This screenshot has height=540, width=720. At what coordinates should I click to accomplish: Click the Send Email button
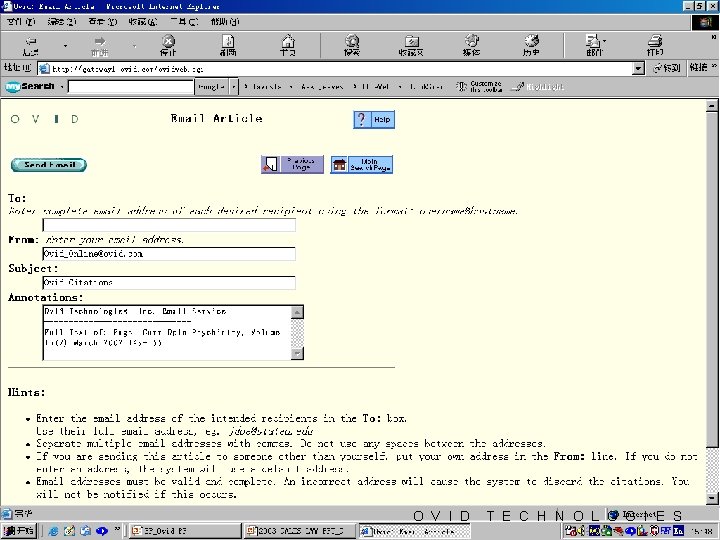tap(49, 165)
